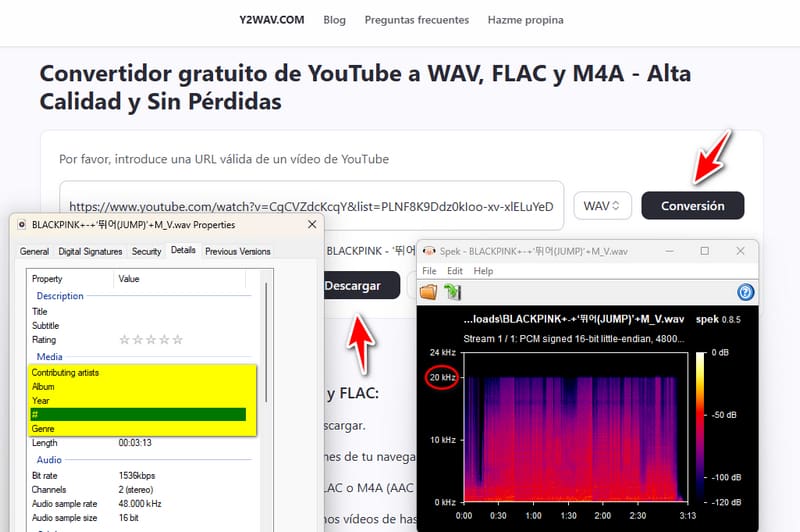Image resolution: width=800 pixels, height=532 pixels.
Task: Click the dB color scale bar
Action: coord(700,427)
